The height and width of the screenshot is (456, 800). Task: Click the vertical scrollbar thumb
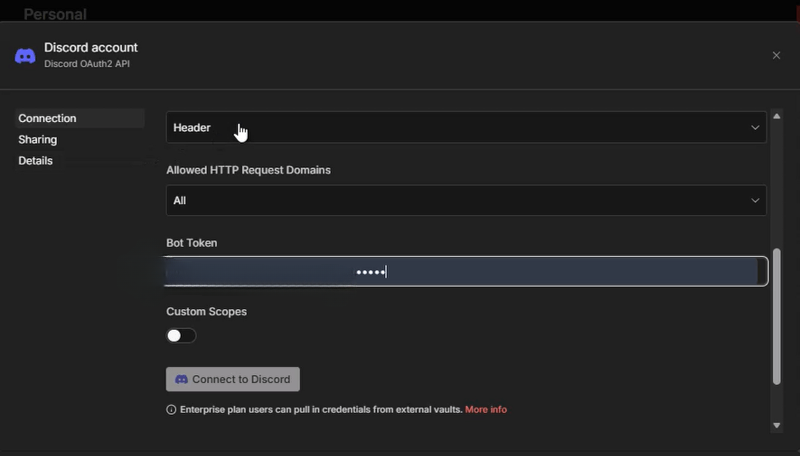[777, 316]
